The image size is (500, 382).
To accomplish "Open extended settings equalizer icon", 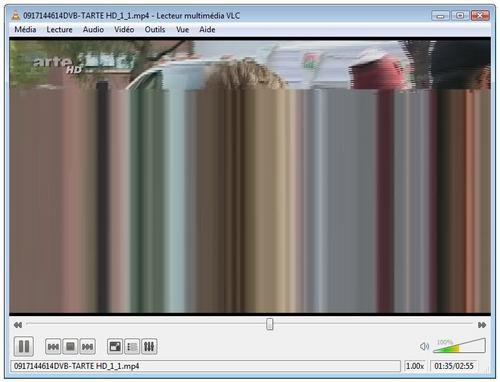I will click(x=149, y=347).
